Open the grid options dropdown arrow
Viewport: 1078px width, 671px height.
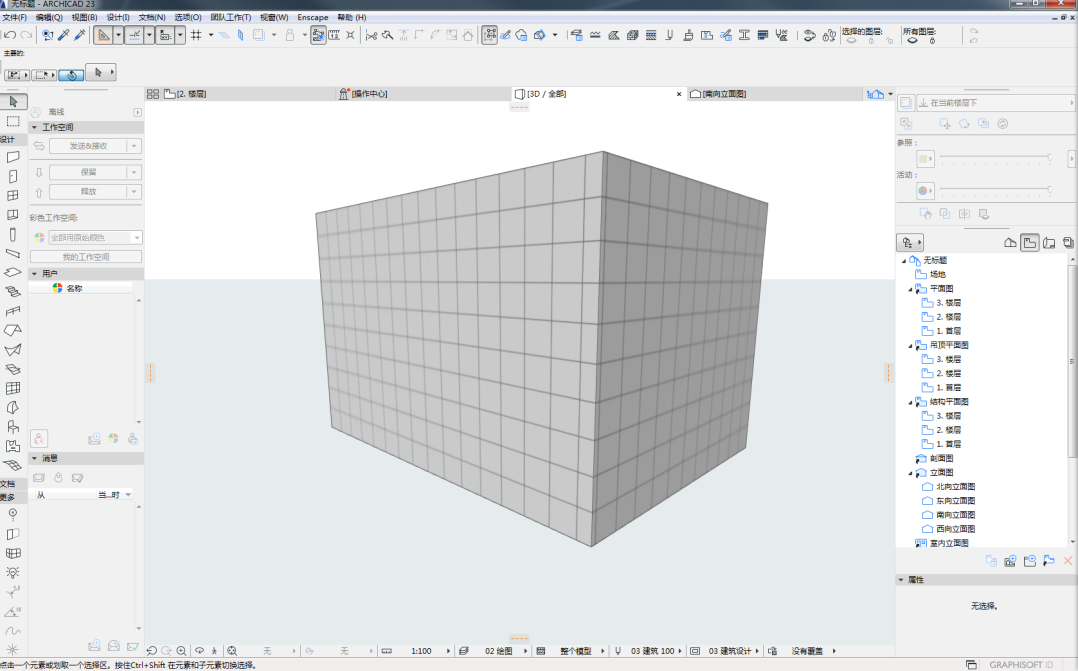click(210, 35)
